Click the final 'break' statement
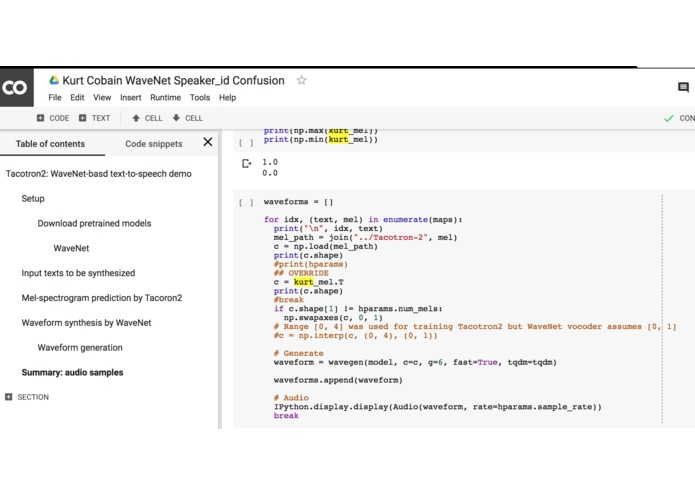 tap(286, 416)
